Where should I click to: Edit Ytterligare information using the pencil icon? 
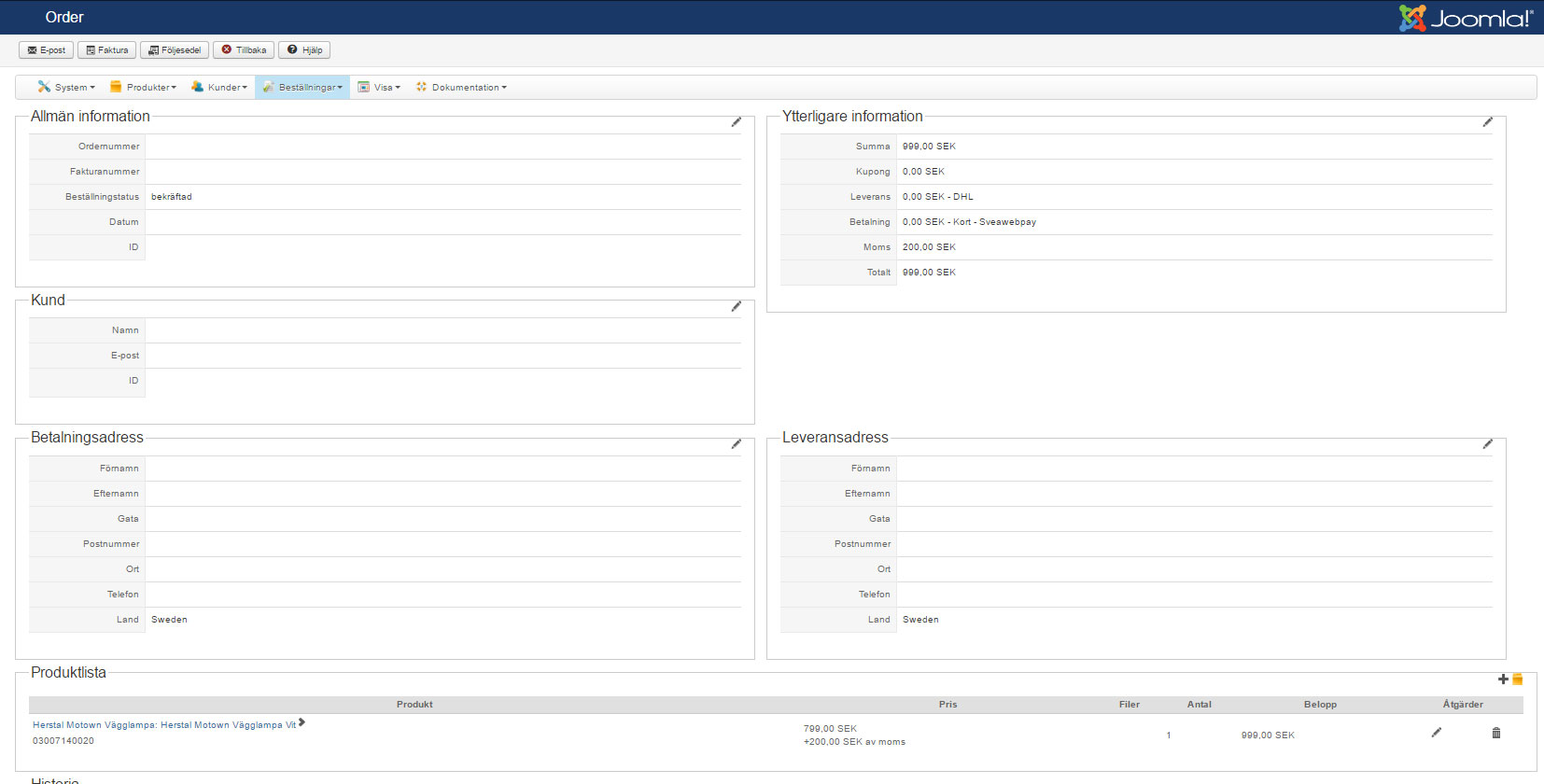[1488, 121]
